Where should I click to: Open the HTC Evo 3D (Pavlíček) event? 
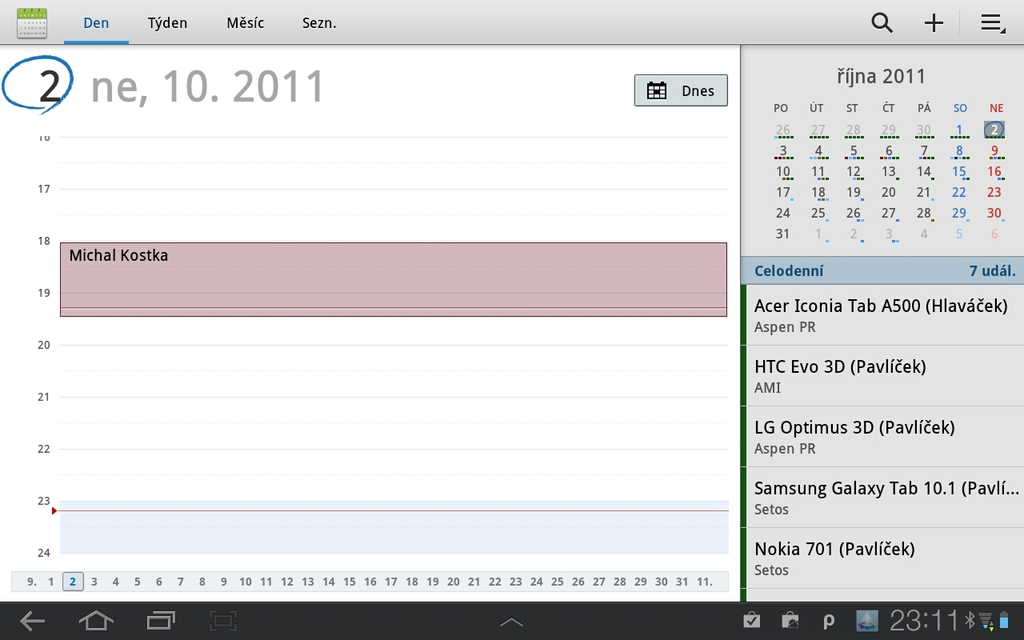(878, 376)
